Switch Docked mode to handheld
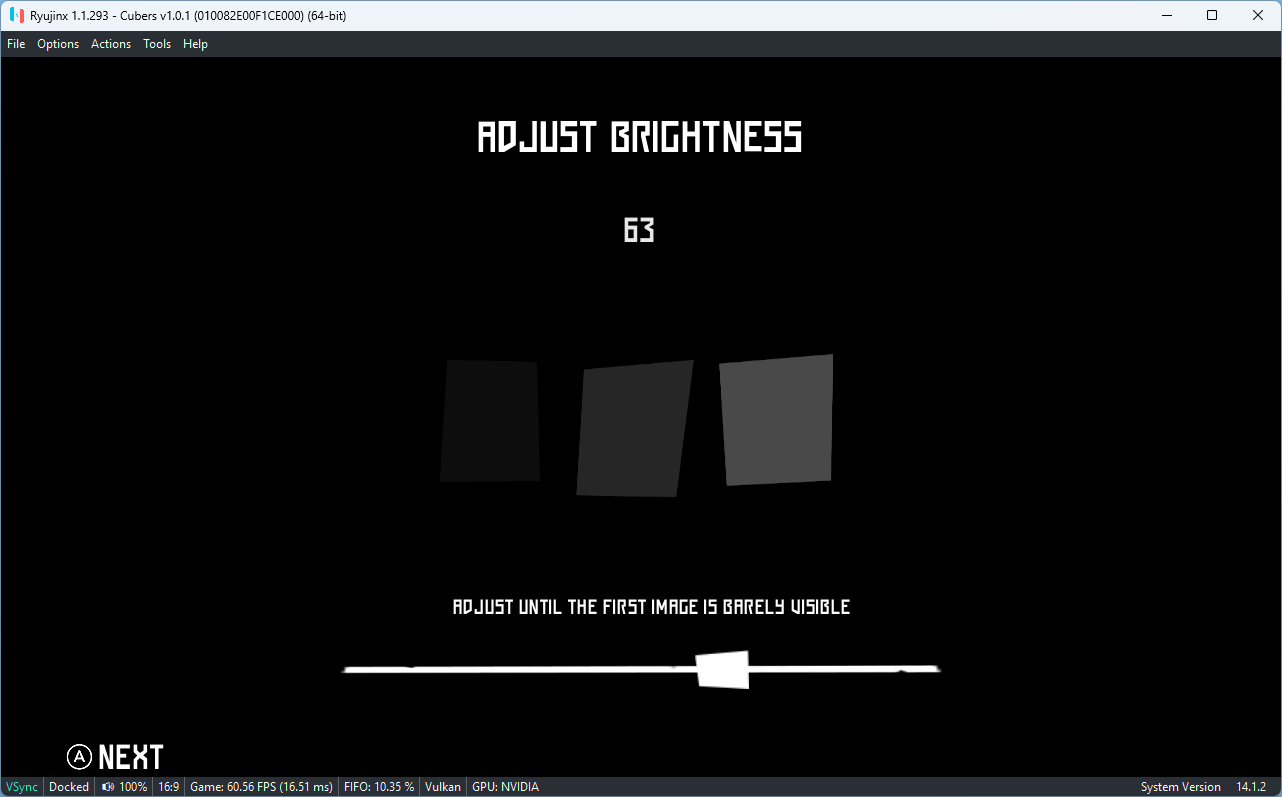Image resolution: width=1282 pixels, height=797 pixels. pos(68,786)
